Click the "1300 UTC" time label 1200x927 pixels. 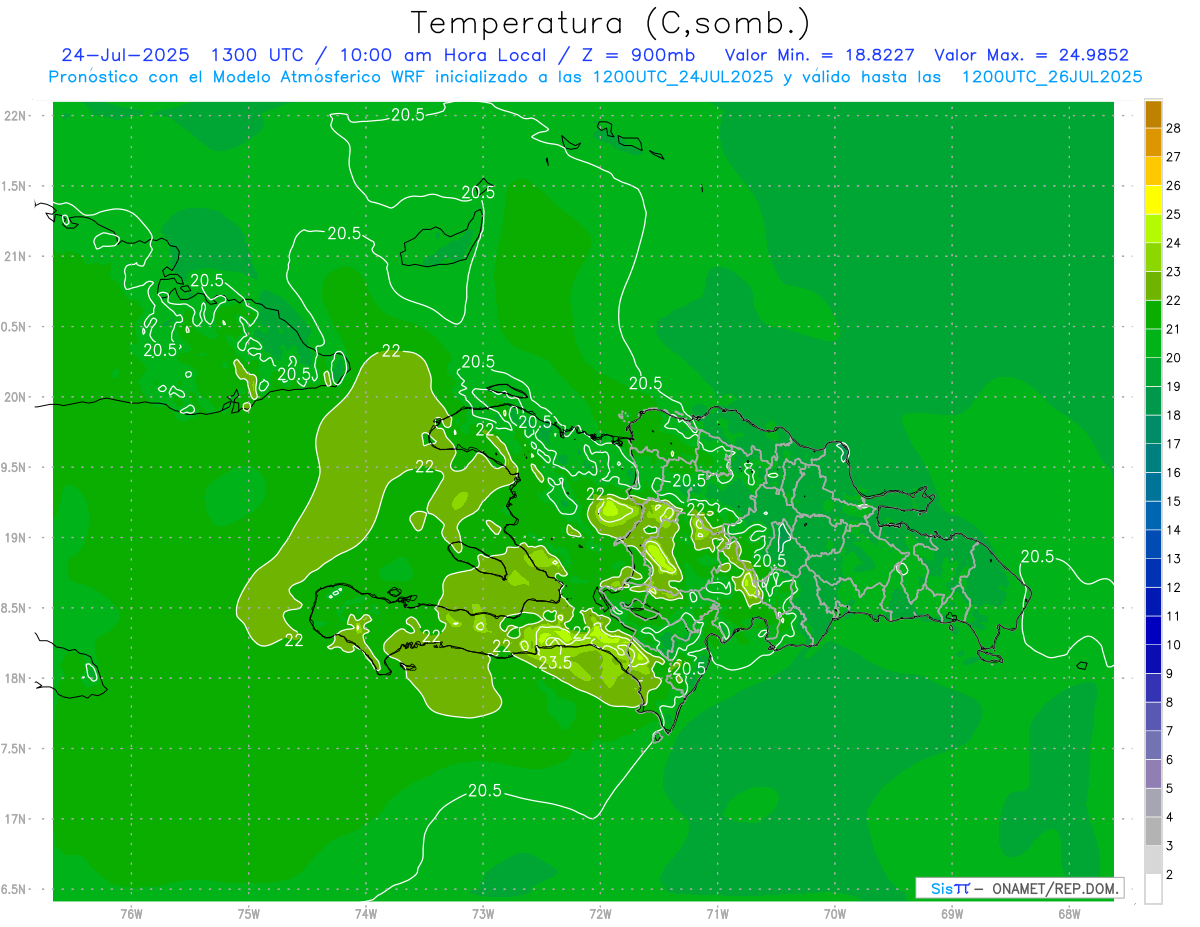[256, 55]
